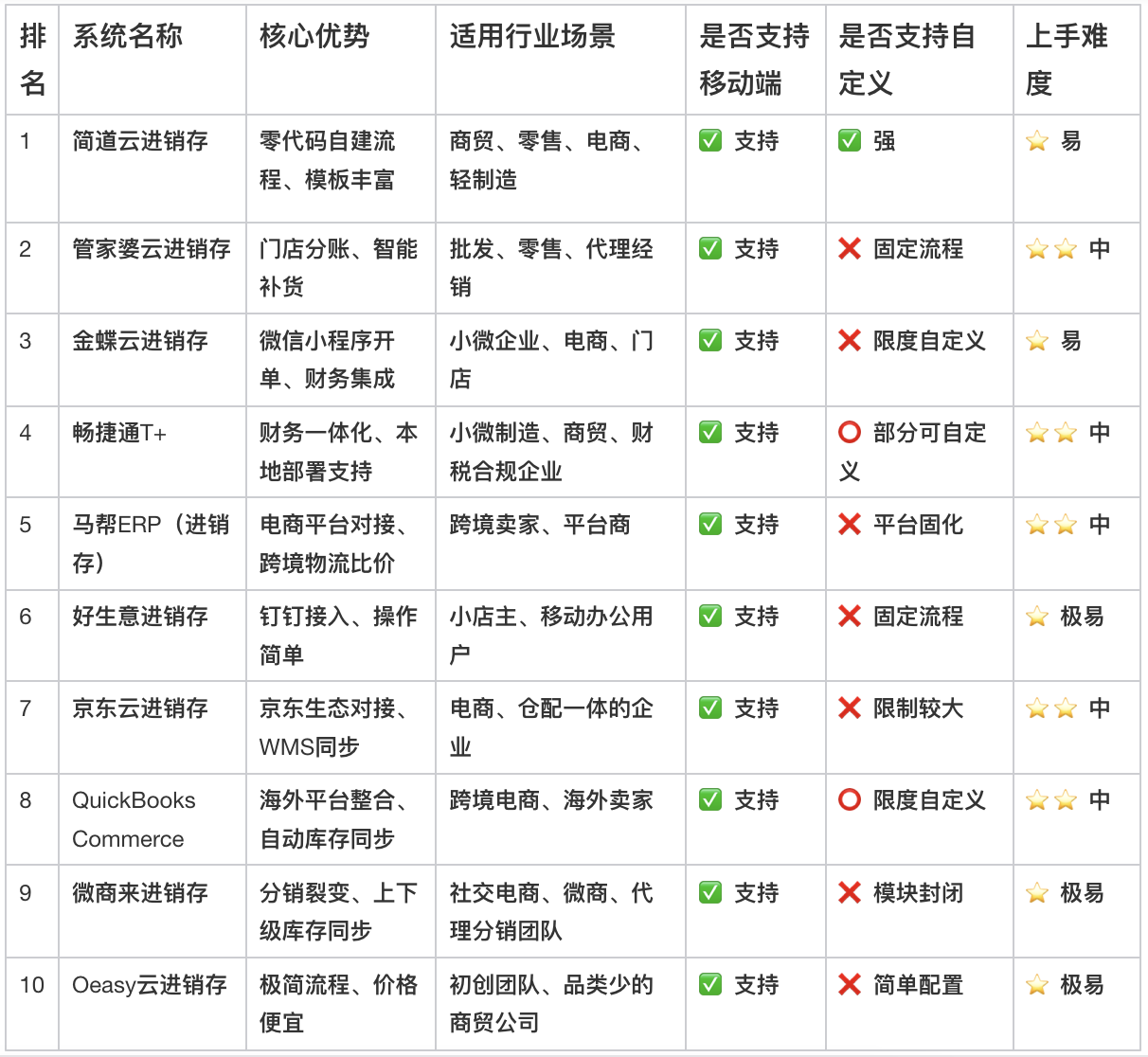The image size is (1148, 1057).
Task: Click red cross next to 平台固化
Action: pyautogui.click(x=850, y=525)
